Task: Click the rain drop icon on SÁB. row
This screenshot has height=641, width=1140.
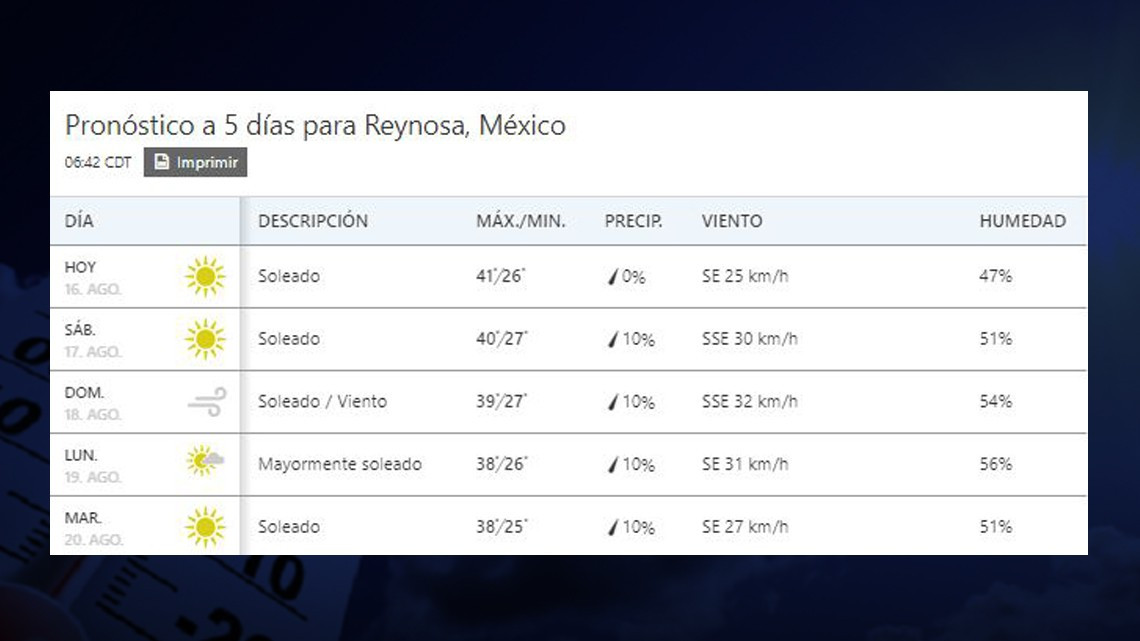Action: coord(611,338)
